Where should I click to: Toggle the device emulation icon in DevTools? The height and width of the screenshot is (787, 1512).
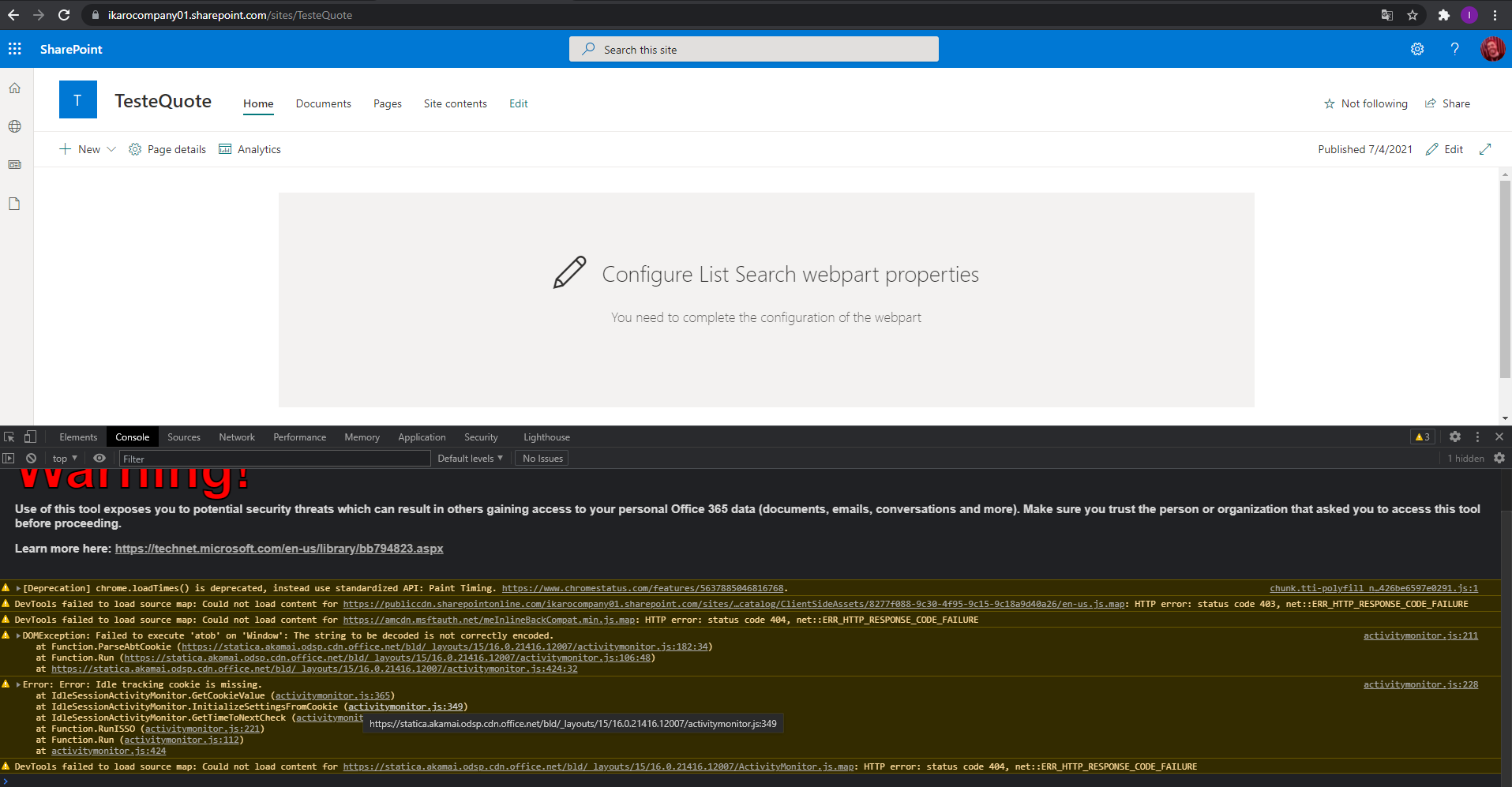30,437
